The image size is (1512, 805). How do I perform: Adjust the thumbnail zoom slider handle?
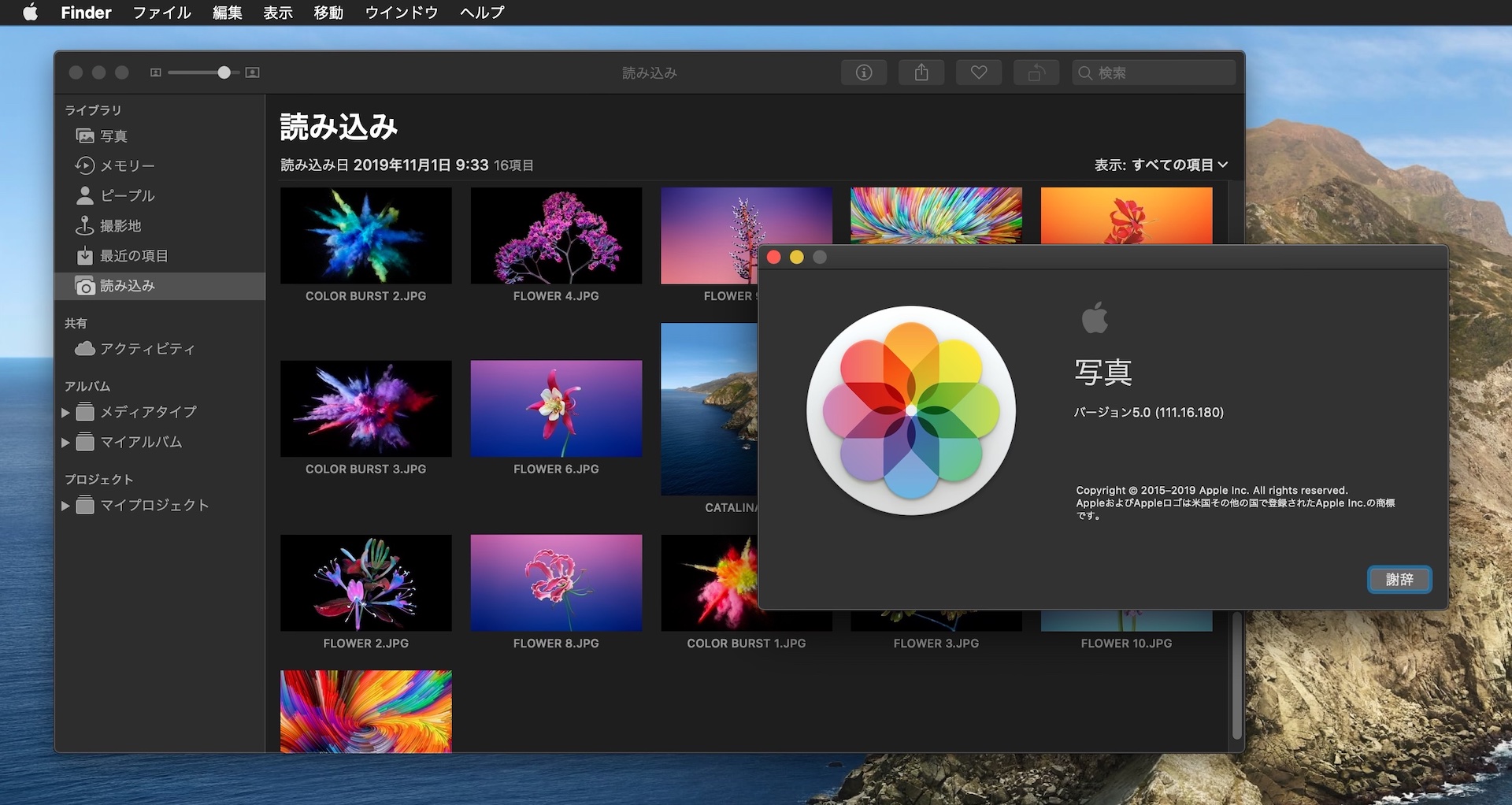(224, 72)
